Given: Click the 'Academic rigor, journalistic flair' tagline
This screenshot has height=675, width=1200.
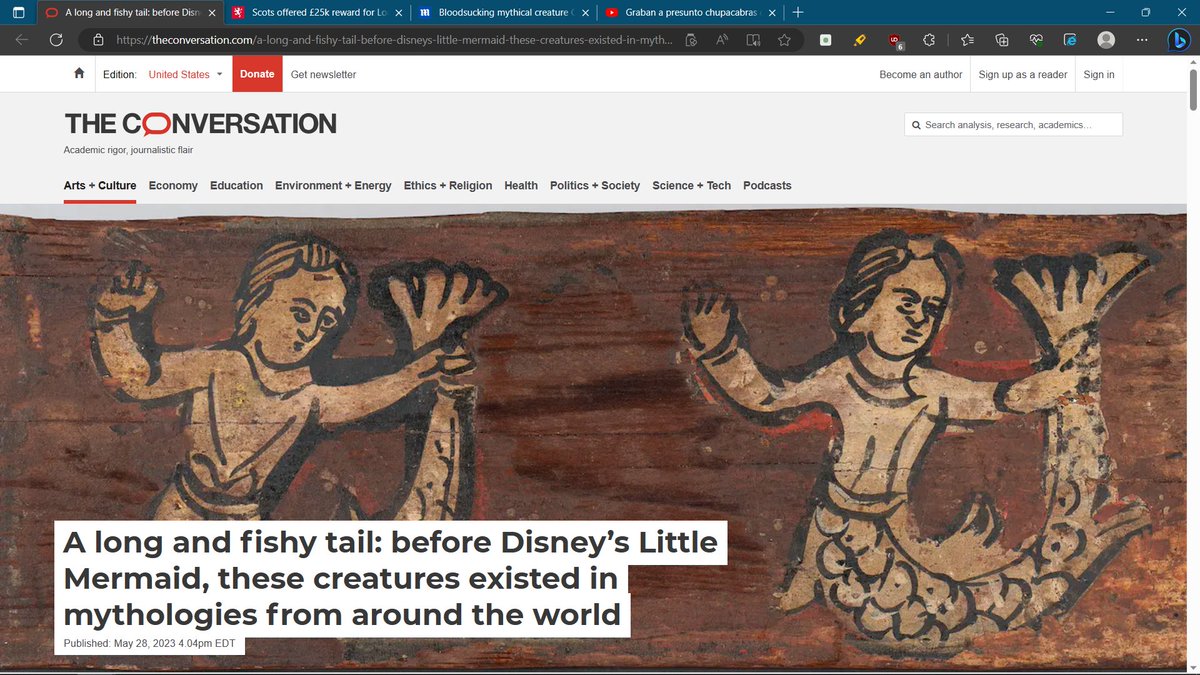Looking at the screenshot, I should [x=128, y=150].
